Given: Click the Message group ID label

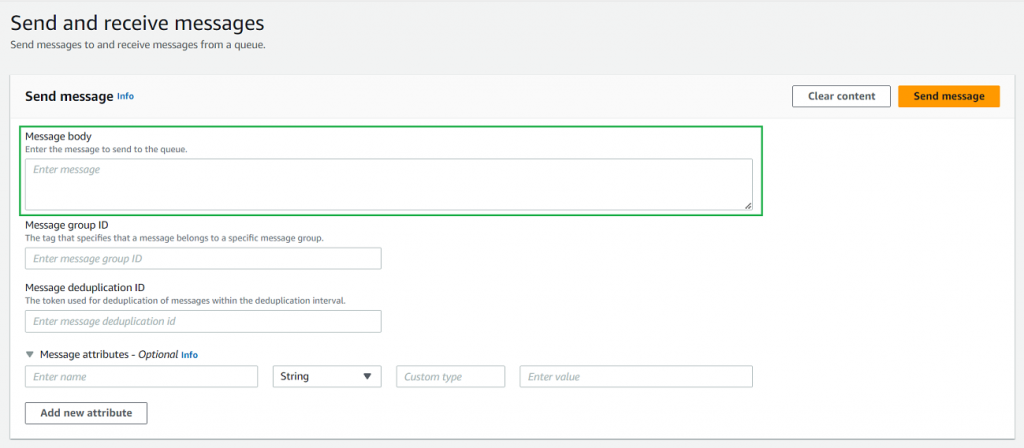Looking at the screenshot, I should tap(66, 225).
